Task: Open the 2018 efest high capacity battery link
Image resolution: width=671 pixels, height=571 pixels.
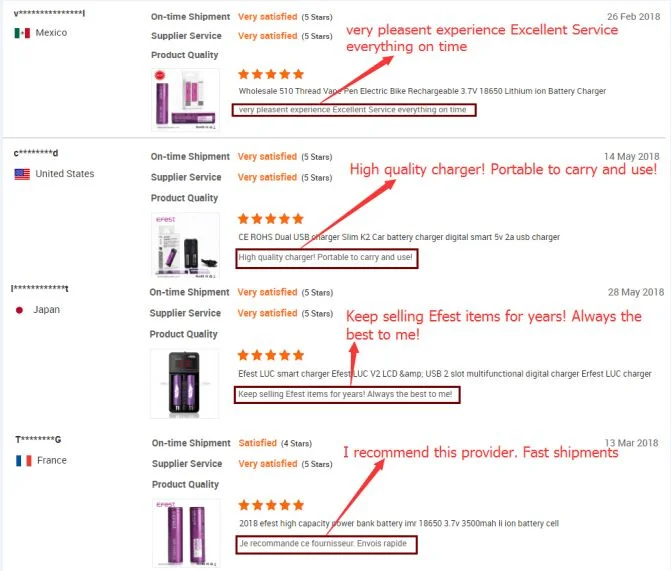Action: [398, 523]
